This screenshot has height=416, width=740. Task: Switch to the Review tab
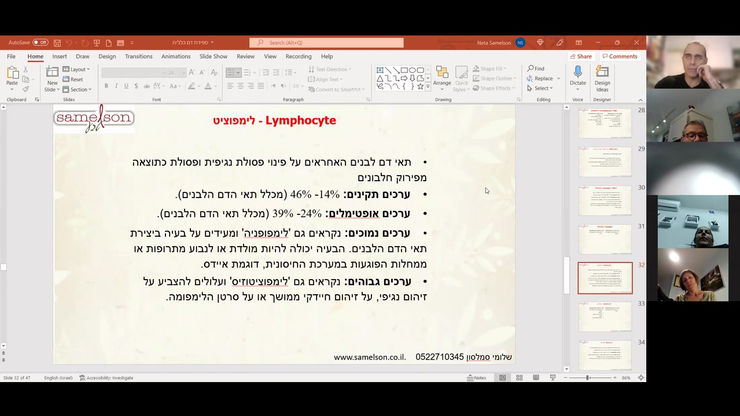[245, 56]
